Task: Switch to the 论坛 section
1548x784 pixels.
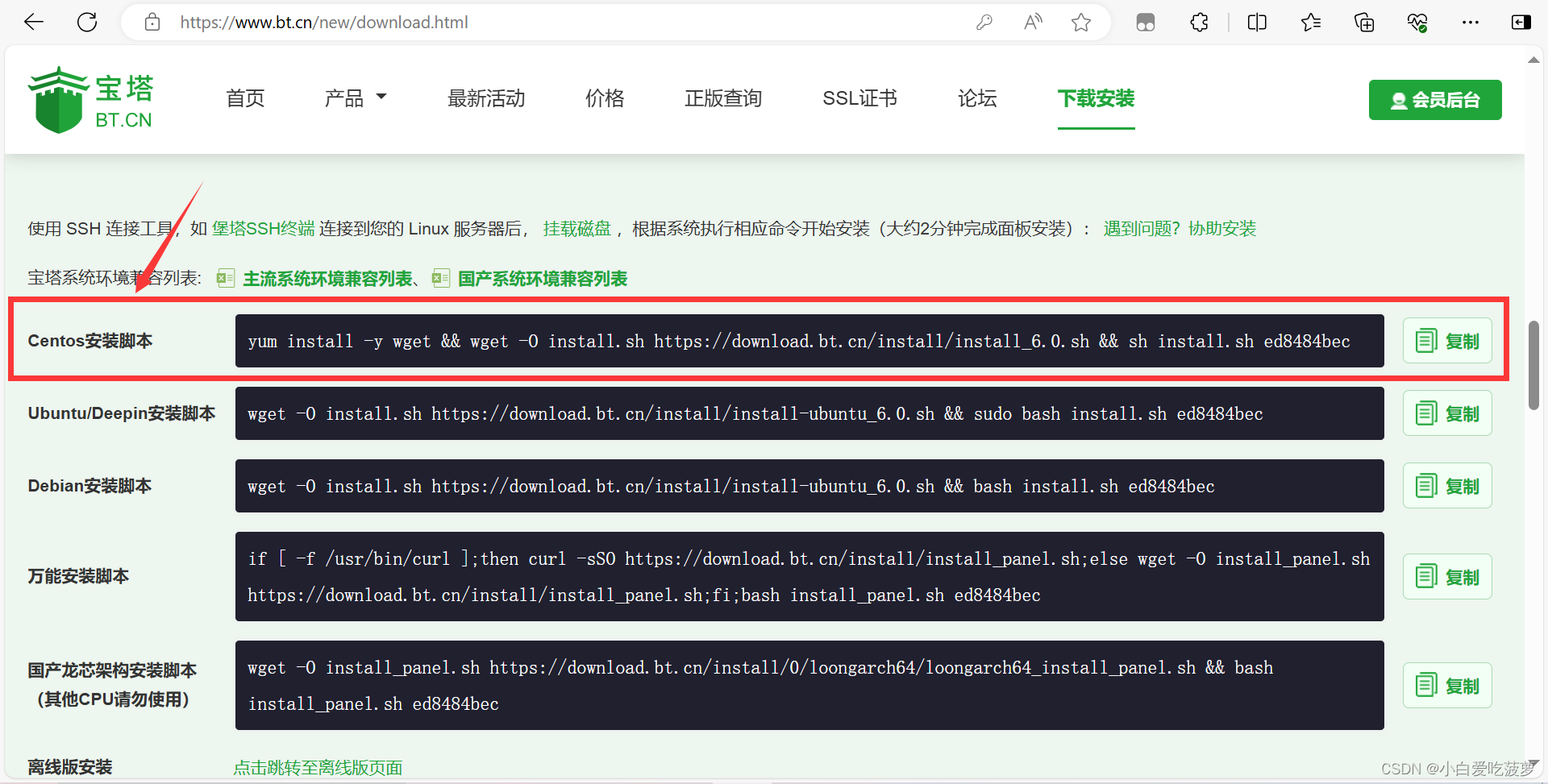Action: (x=976, y=98)
